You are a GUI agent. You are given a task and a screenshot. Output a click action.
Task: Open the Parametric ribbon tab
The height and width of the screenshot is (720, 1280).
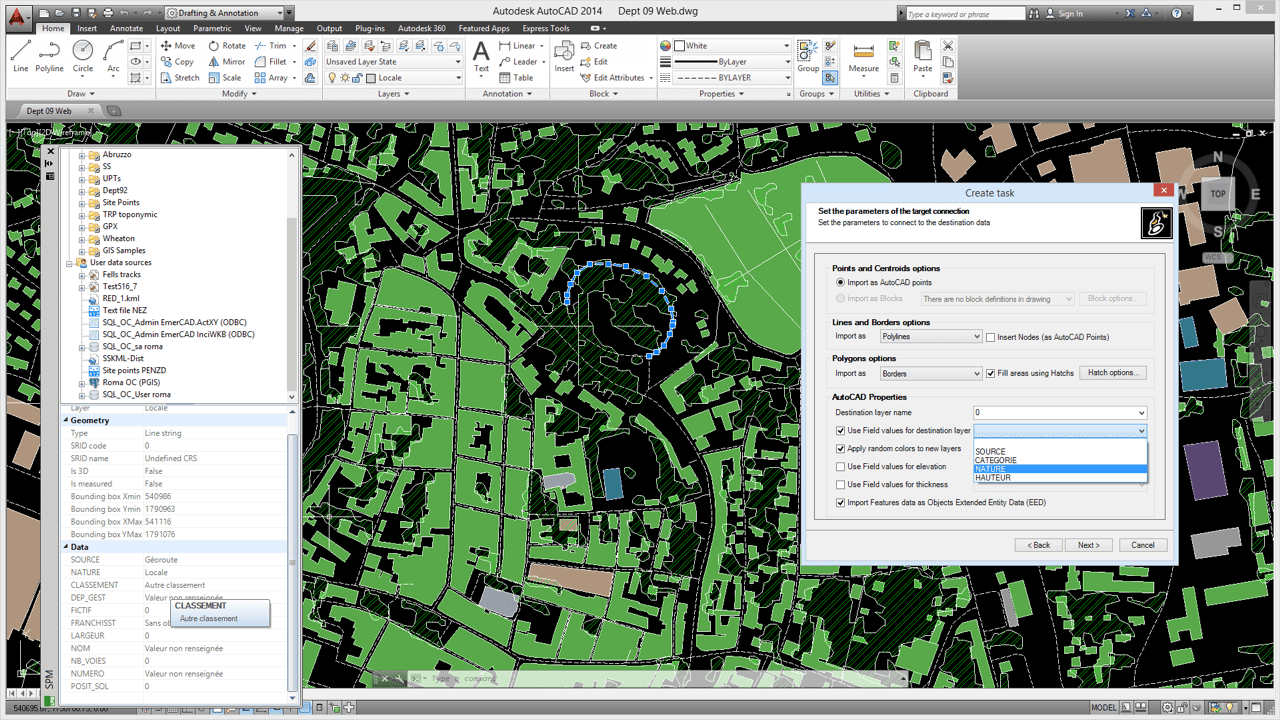click(x=212, y=28)
